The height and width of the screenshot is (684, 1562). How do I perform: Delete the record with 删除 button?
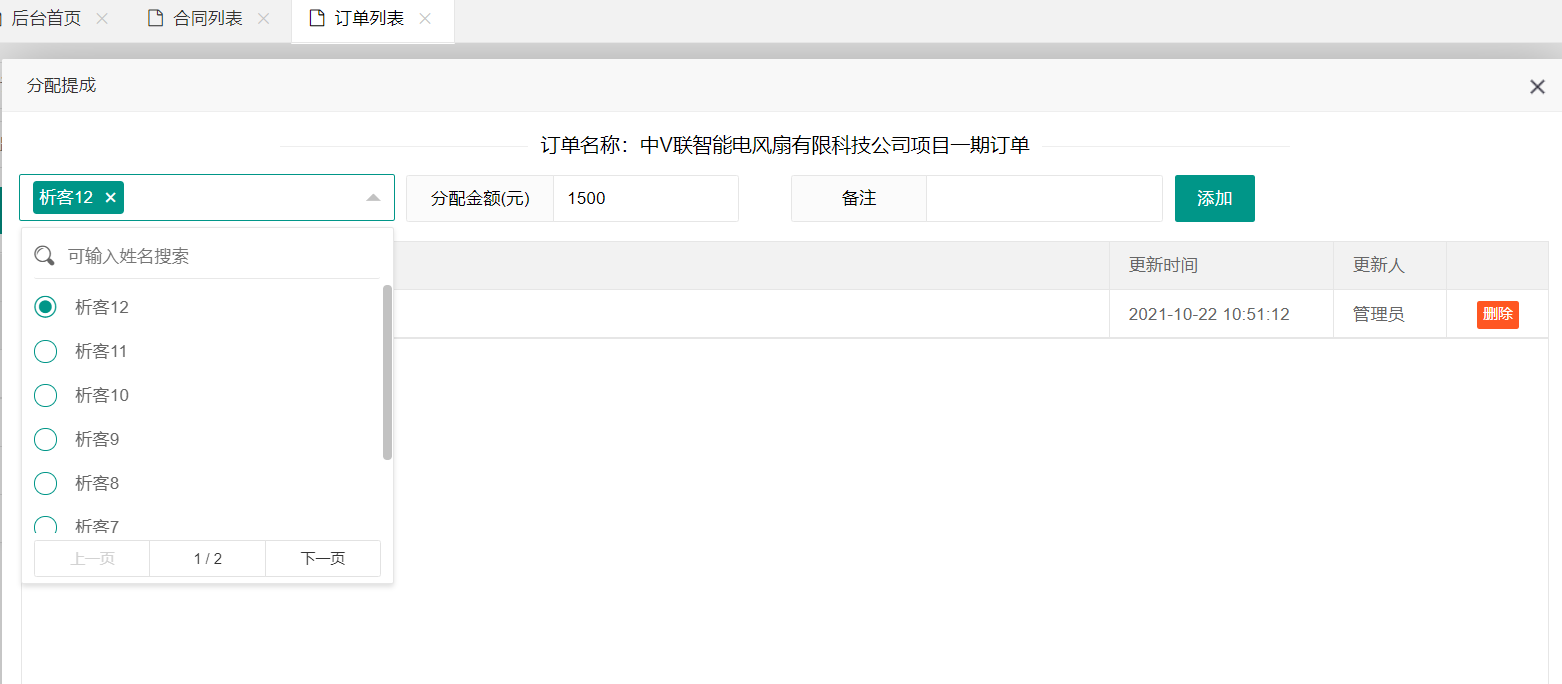coord(1497,314)
